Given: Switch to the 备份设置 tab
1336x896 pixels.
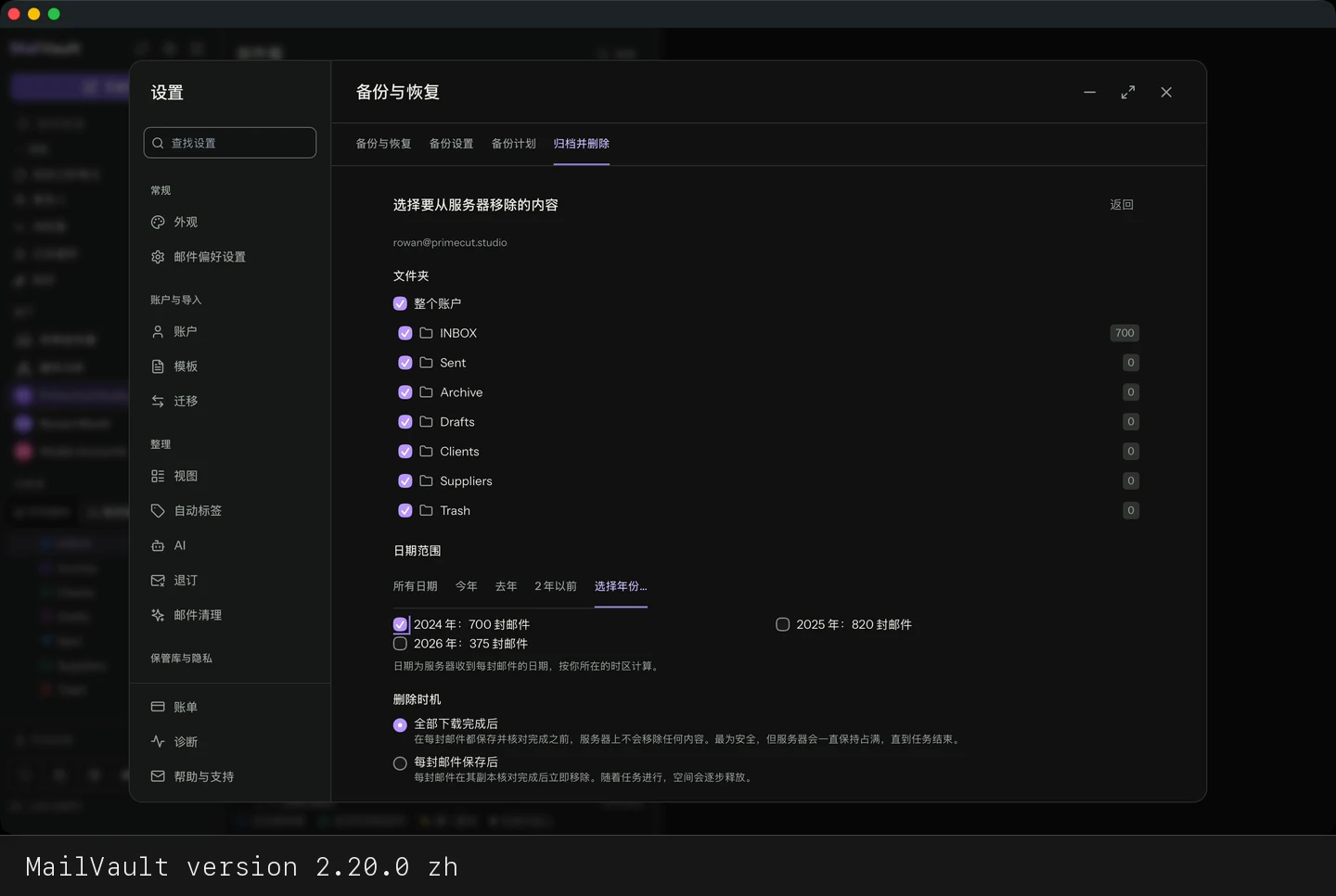Looking at the screenshot, I should coord(452,144).
